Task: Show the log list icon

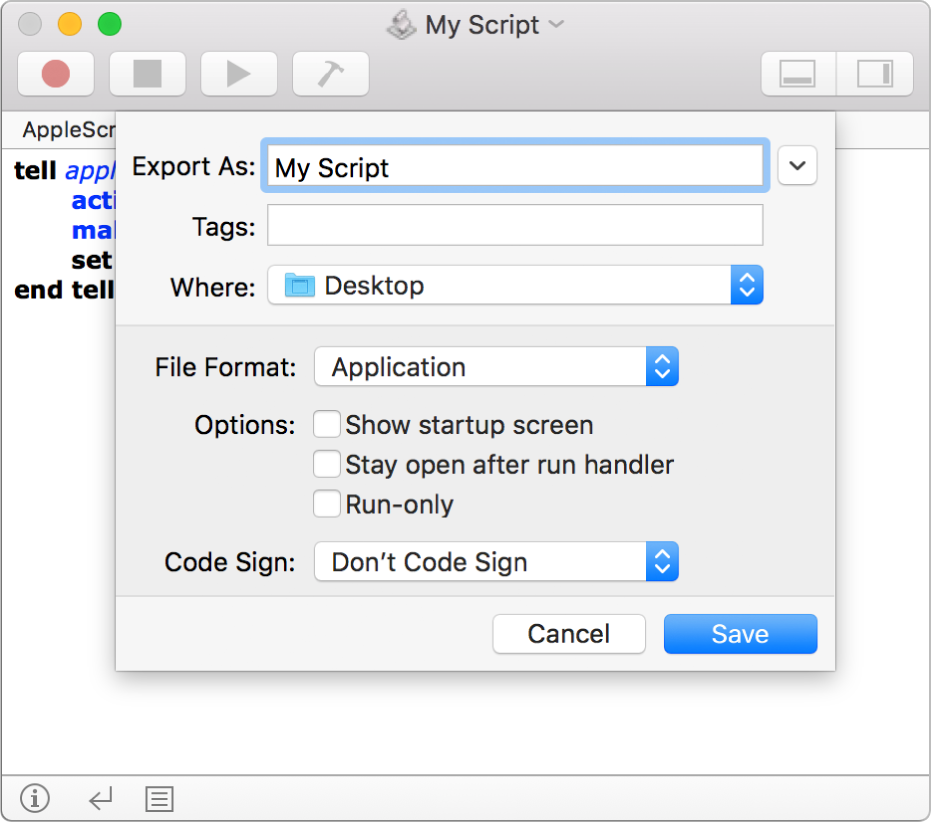Action: coord(159,798)
